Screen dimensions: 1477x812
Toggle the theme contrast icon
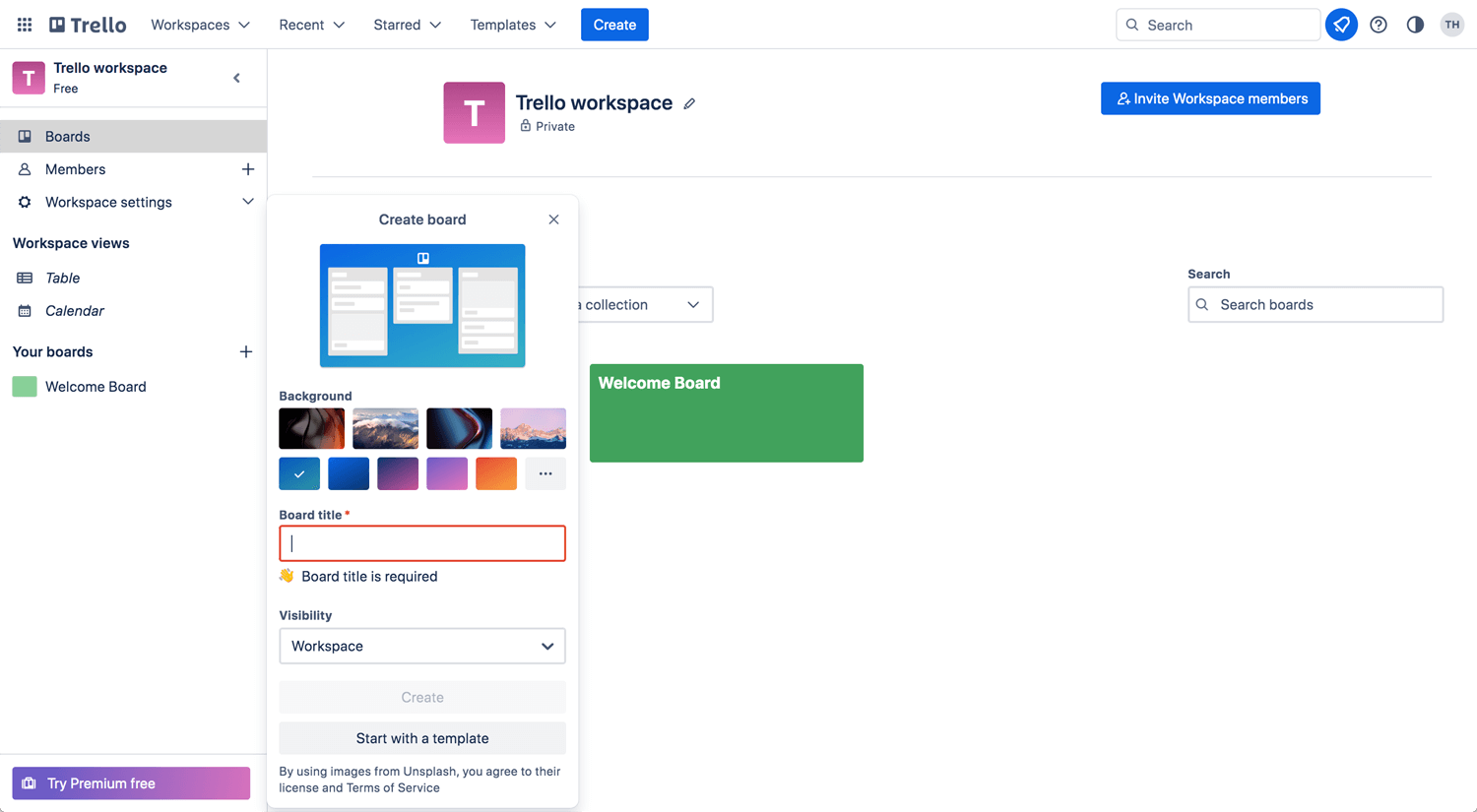click(1415, 25)
